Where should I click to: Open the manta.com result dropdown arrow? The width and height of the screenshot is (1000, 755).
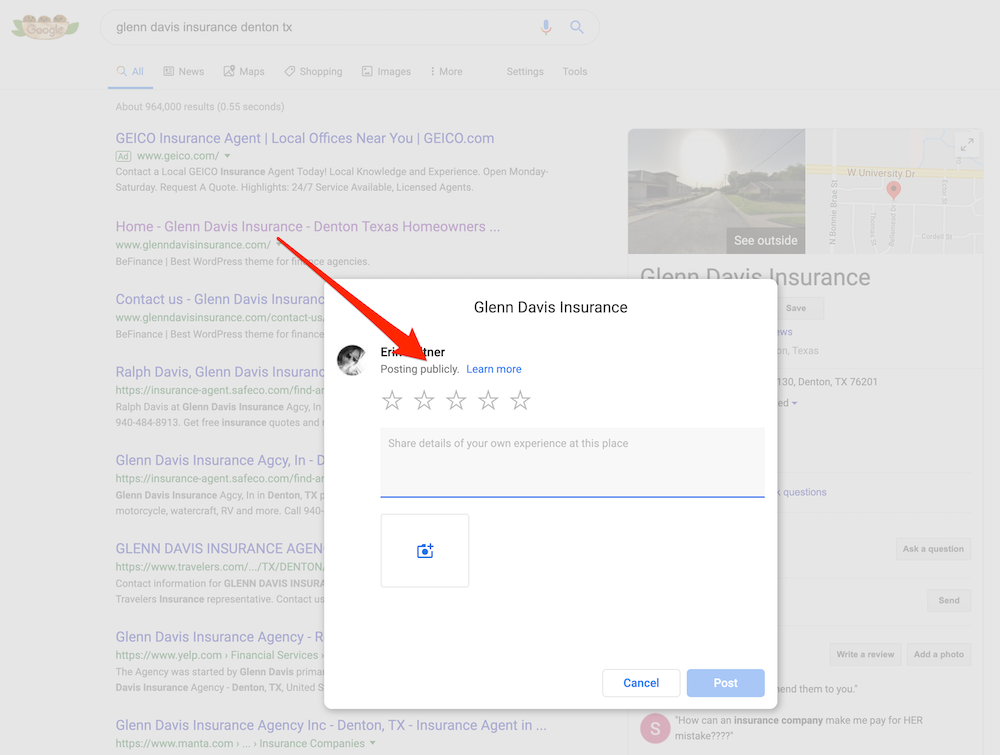[x=372, y=744]
